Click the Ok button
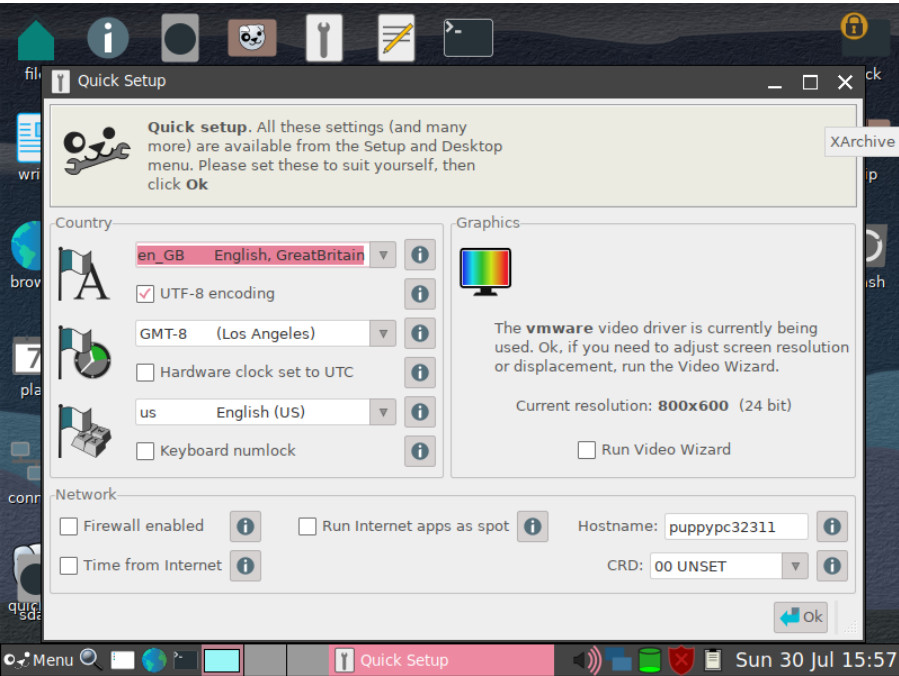 (x=800, y=617)
